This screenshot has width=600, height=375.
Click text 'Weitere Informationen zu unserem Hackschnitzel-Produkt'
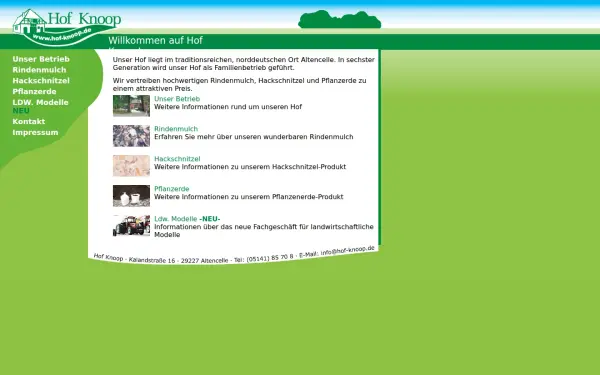[x=250, y=167]
